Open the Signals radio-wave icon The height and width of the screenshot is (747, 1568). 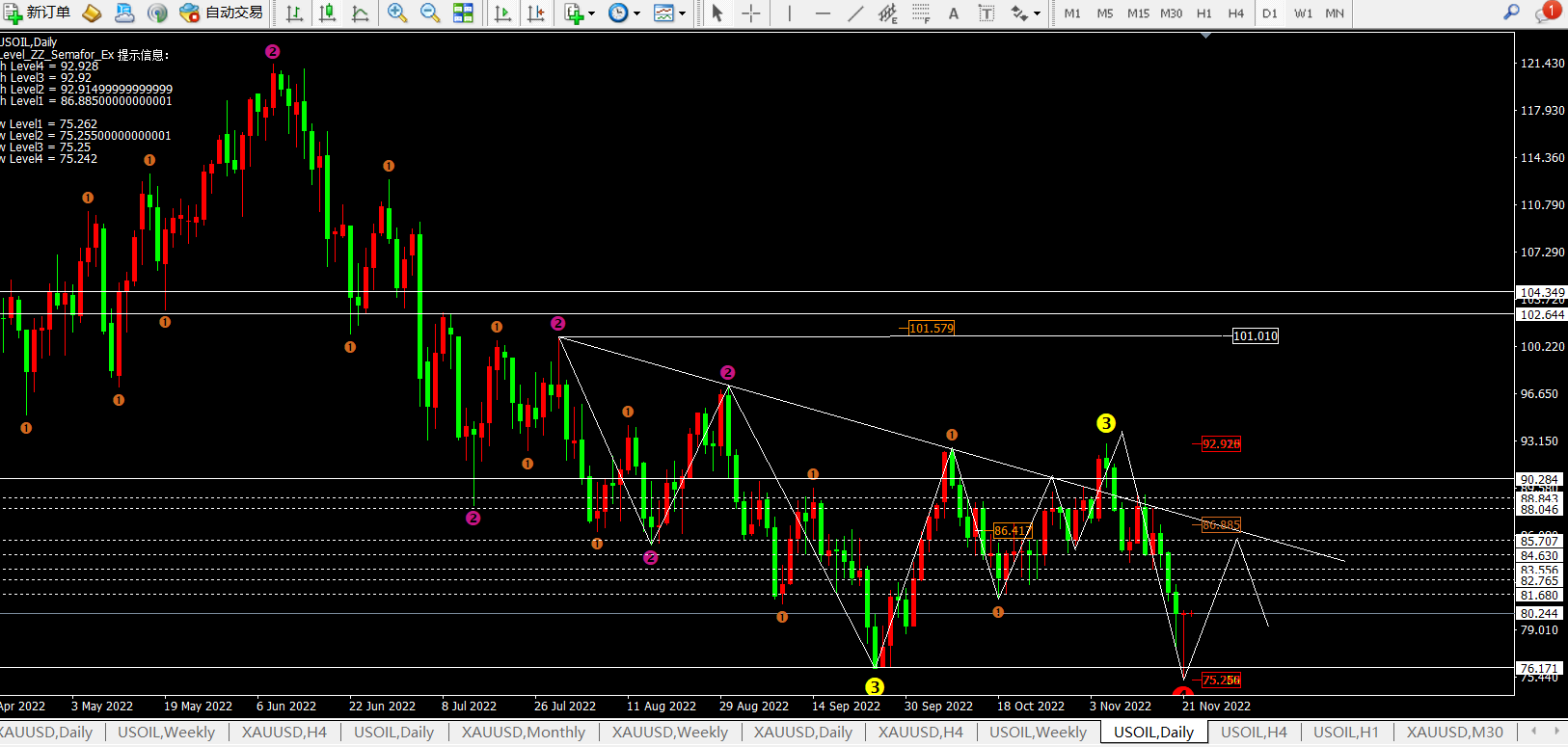(x=157, y=13)
